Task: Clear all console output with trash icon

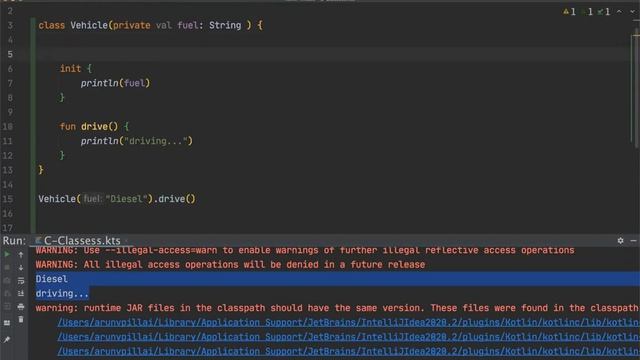Action: click(21, 320)
